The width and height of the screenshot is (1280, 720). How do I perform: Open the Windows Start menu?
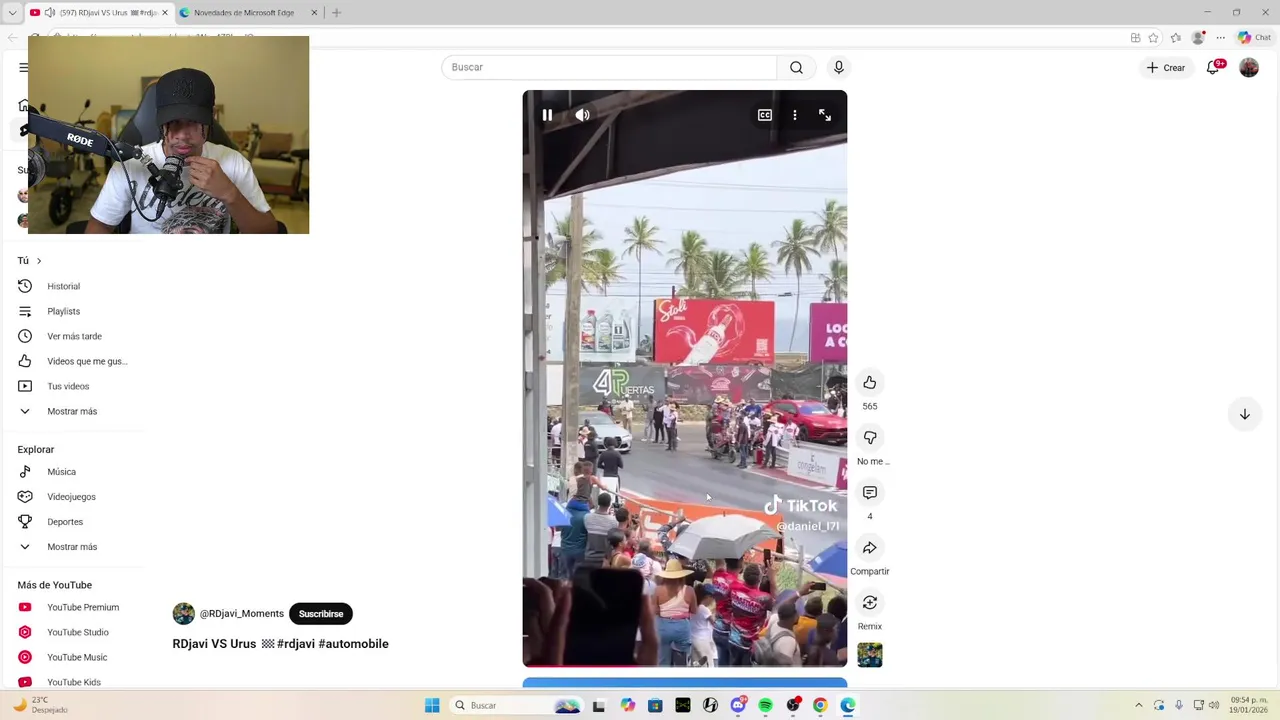tap(432, 706)
